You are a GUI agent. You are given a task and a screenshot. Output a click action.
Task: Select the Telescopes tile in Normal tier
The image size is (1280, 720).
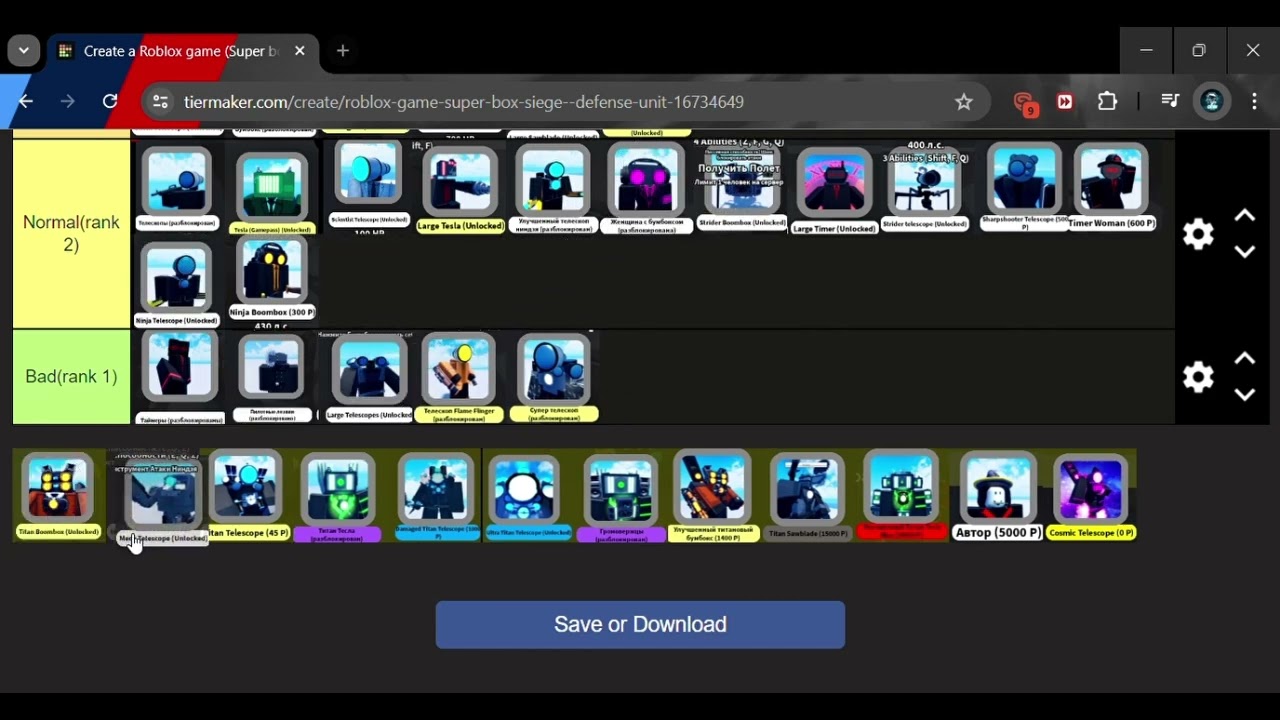pyautogui.click(x=177, y=187)
